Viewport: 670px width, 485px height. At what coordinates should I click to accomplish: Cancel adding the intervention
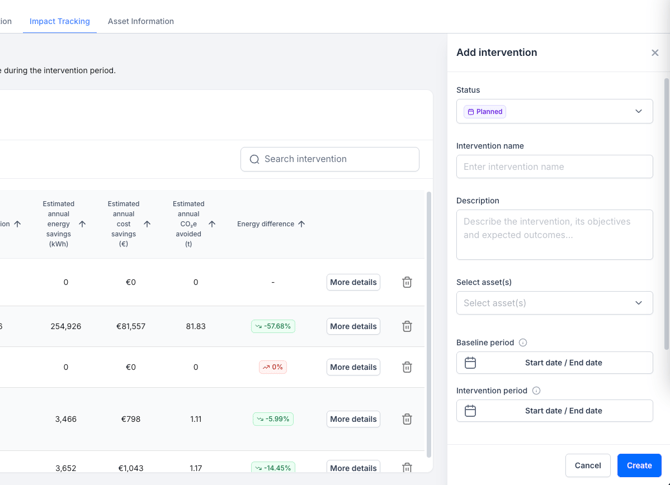(588, 465)
